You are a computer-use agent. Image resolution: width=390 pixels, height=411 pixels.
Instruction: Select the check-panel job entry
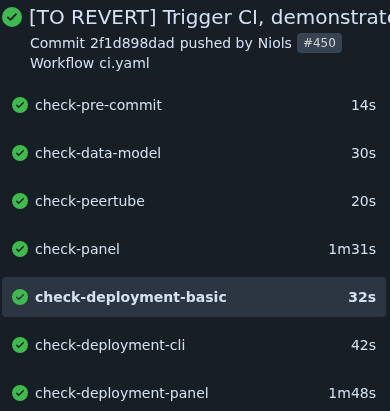tap(194, 249)
